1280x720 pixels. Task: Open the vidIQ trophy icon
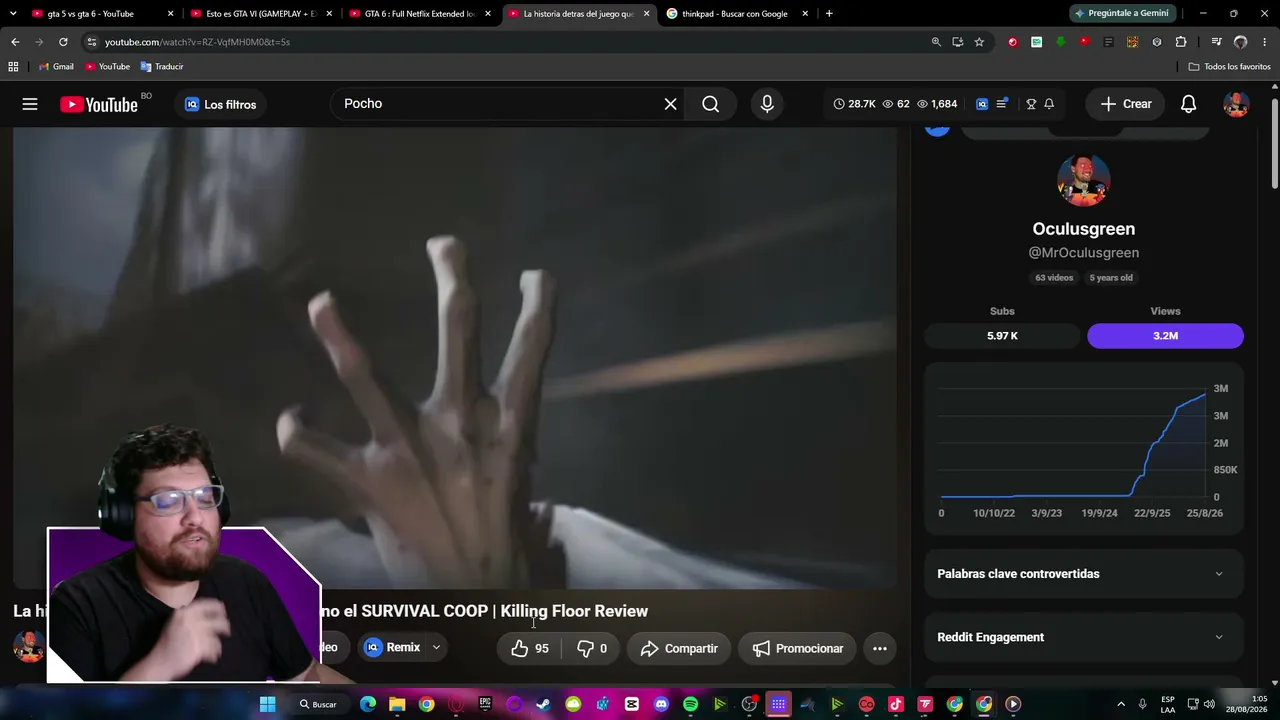[x=1031, y=104]
